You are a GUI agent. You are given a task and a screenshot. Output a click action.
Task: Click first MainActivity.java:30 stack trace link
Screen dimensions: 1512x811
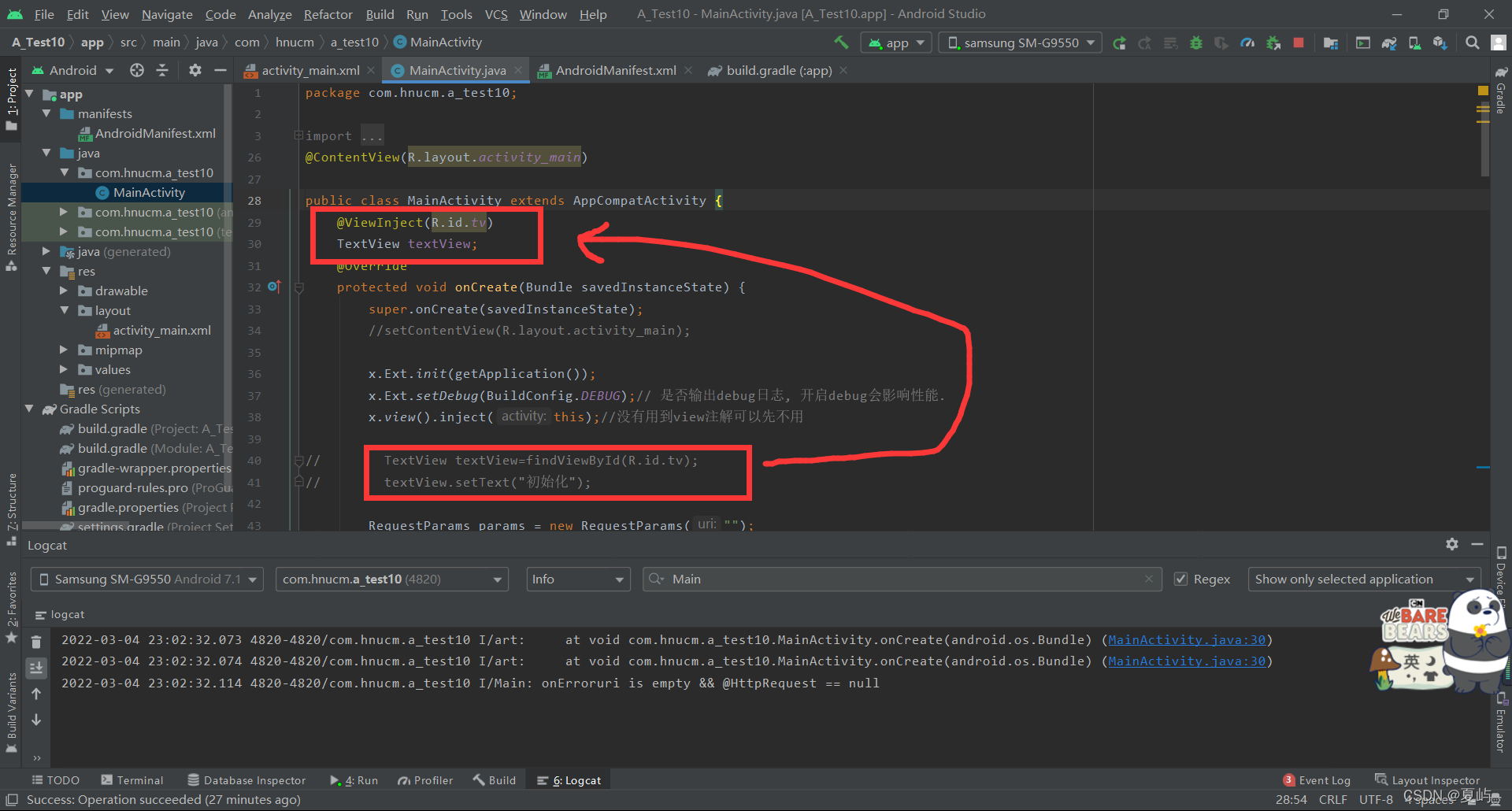tap(1187, 639)
